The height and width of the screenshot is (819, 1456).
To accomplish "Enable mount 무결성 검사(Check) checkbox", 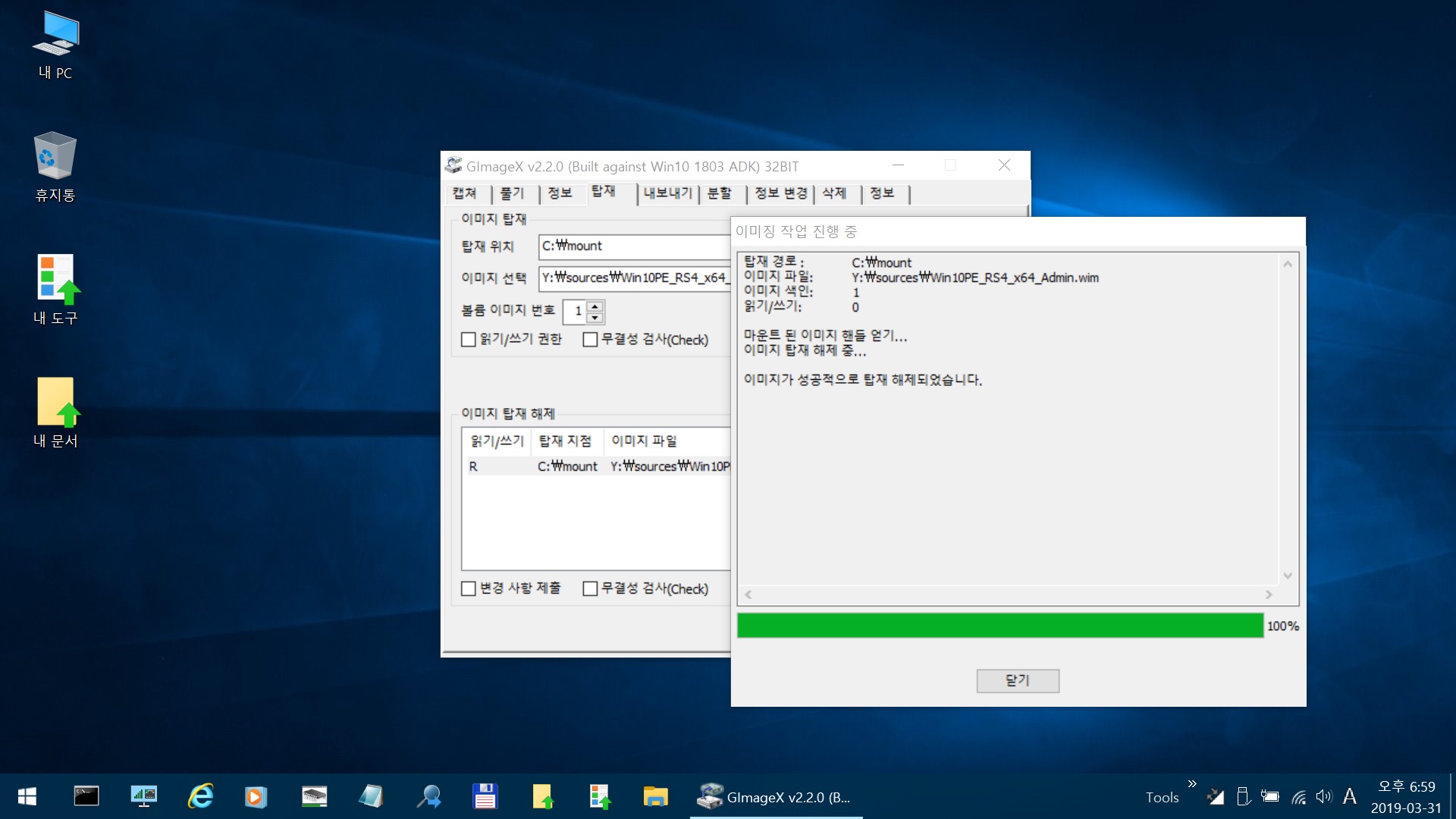I will click(x=590, y=339).
